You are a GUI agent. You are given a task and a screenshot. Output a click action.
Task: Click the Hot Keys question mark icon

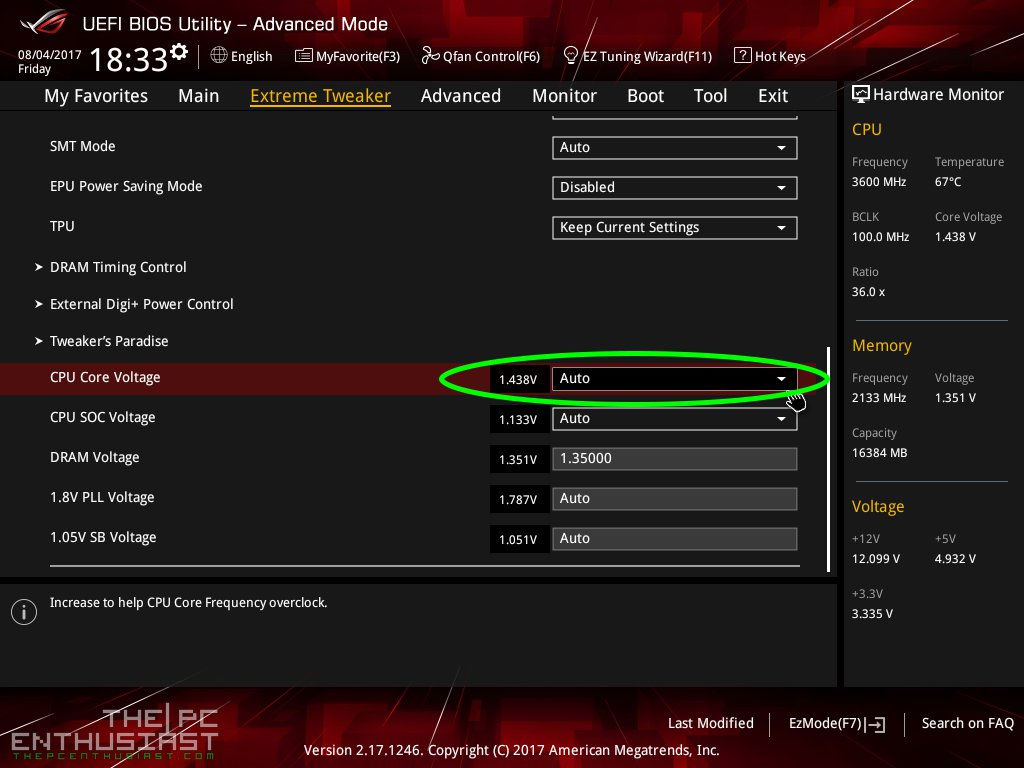743,56
